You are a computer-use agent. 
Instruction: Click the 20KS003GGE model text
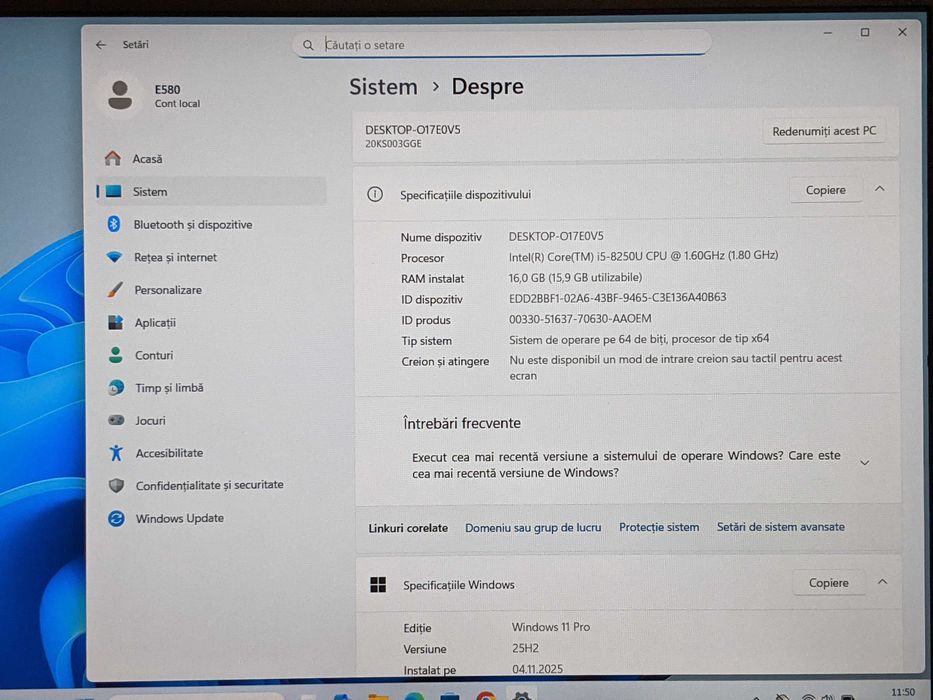coord(393,143)
